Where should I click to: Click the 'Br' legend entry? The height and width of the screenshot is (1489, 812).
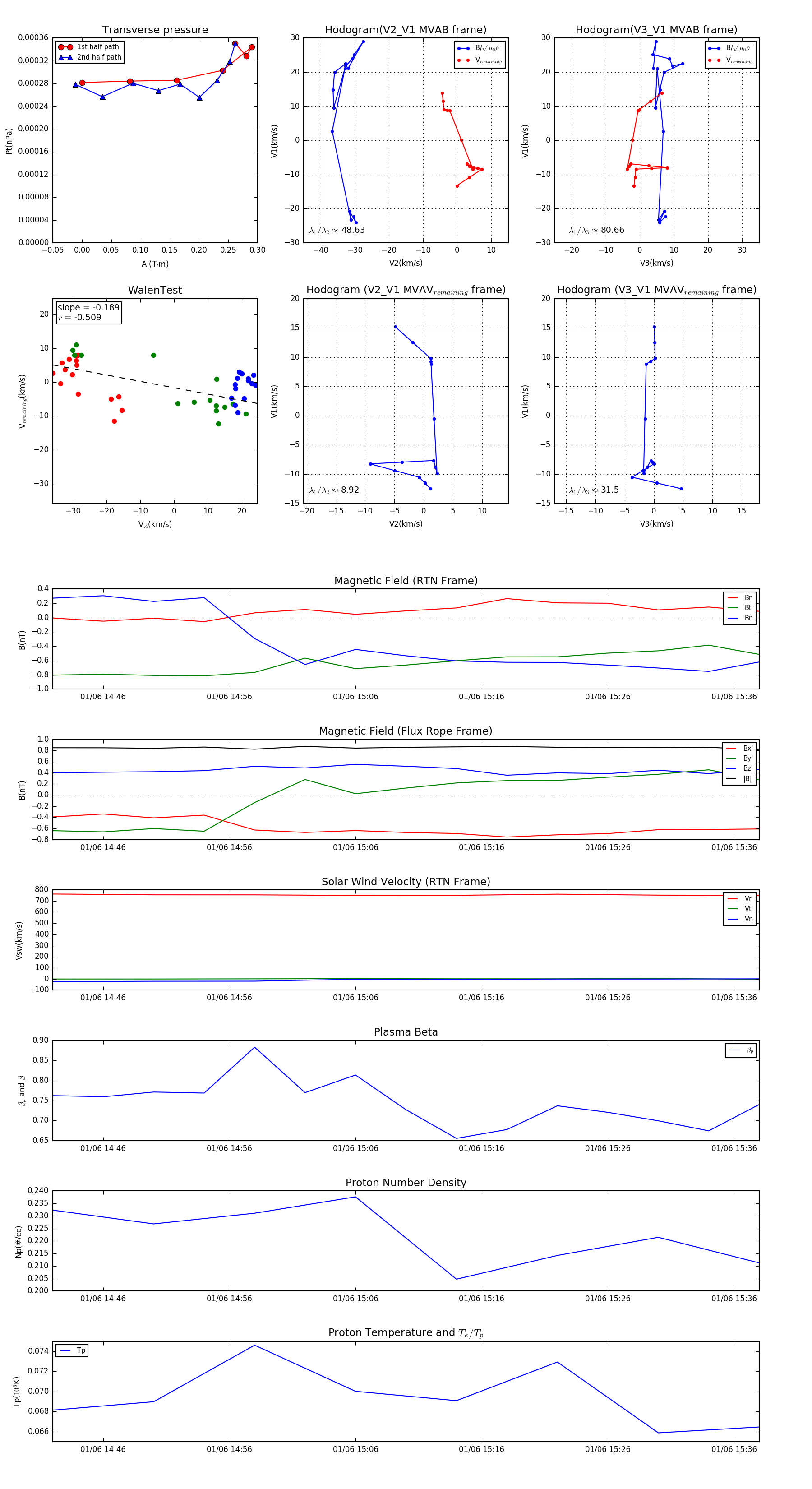(740, 598)
